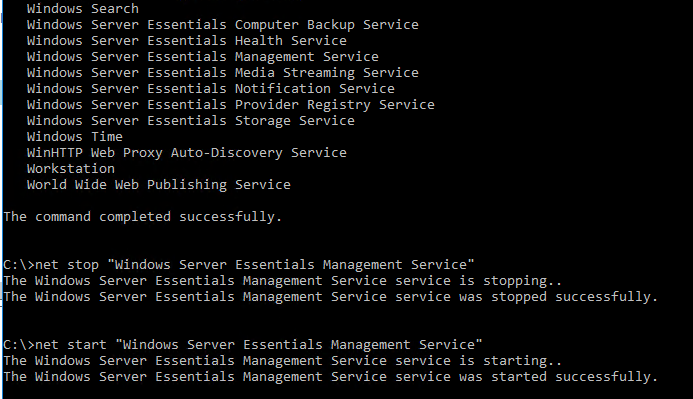Click the 'service is starting' output line
The image size is (693, 399).
[283, 361]
